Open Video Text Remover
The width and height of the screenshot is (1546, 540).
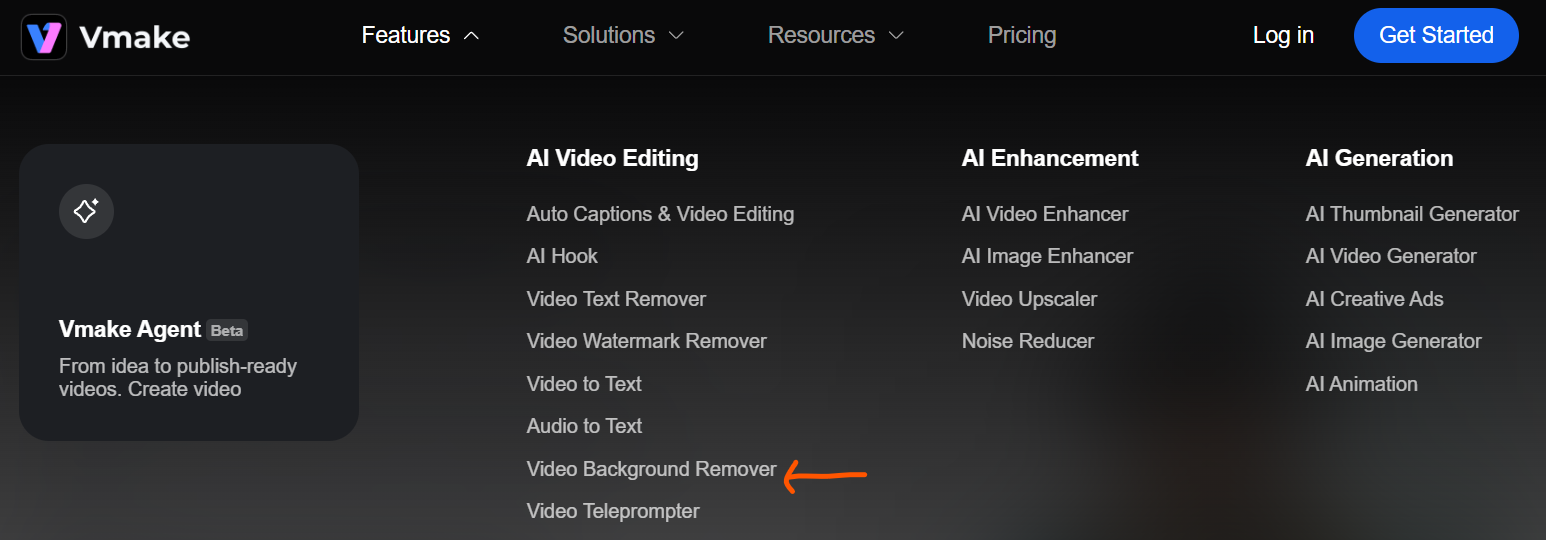tap(616, 299)
